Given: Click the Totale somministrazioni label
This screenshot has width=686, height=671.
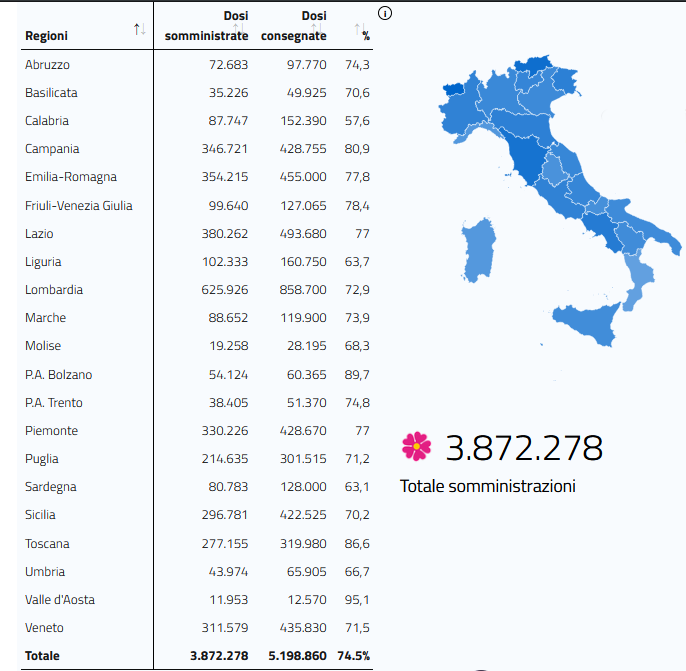Looking at the screenshot, I should coord(488,487).
